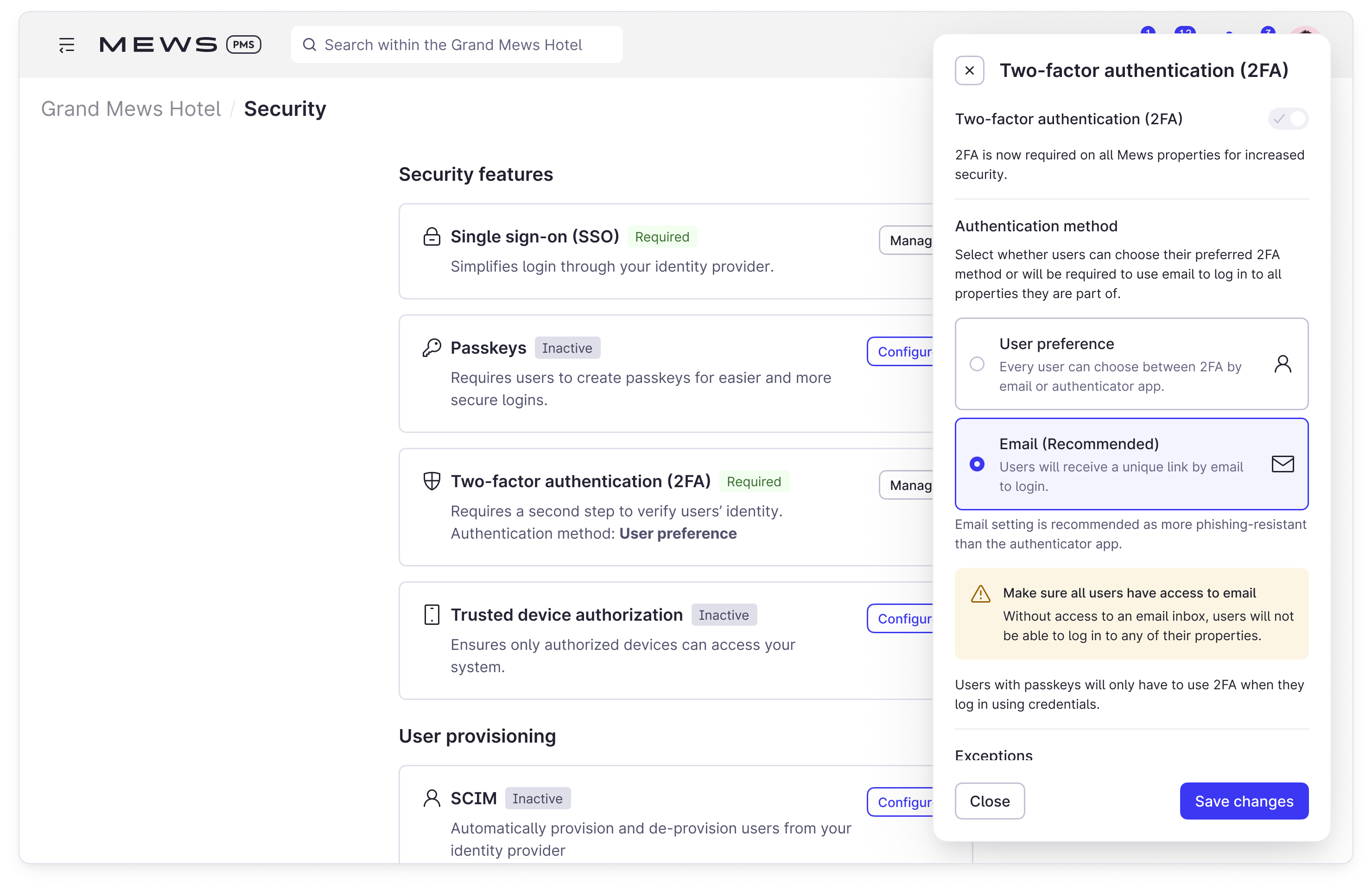This screenshot has height=890, width=1372.
Task: Search within the Grand Mews Hotel field
Action: pyautogui.click(x=457, y=44)
